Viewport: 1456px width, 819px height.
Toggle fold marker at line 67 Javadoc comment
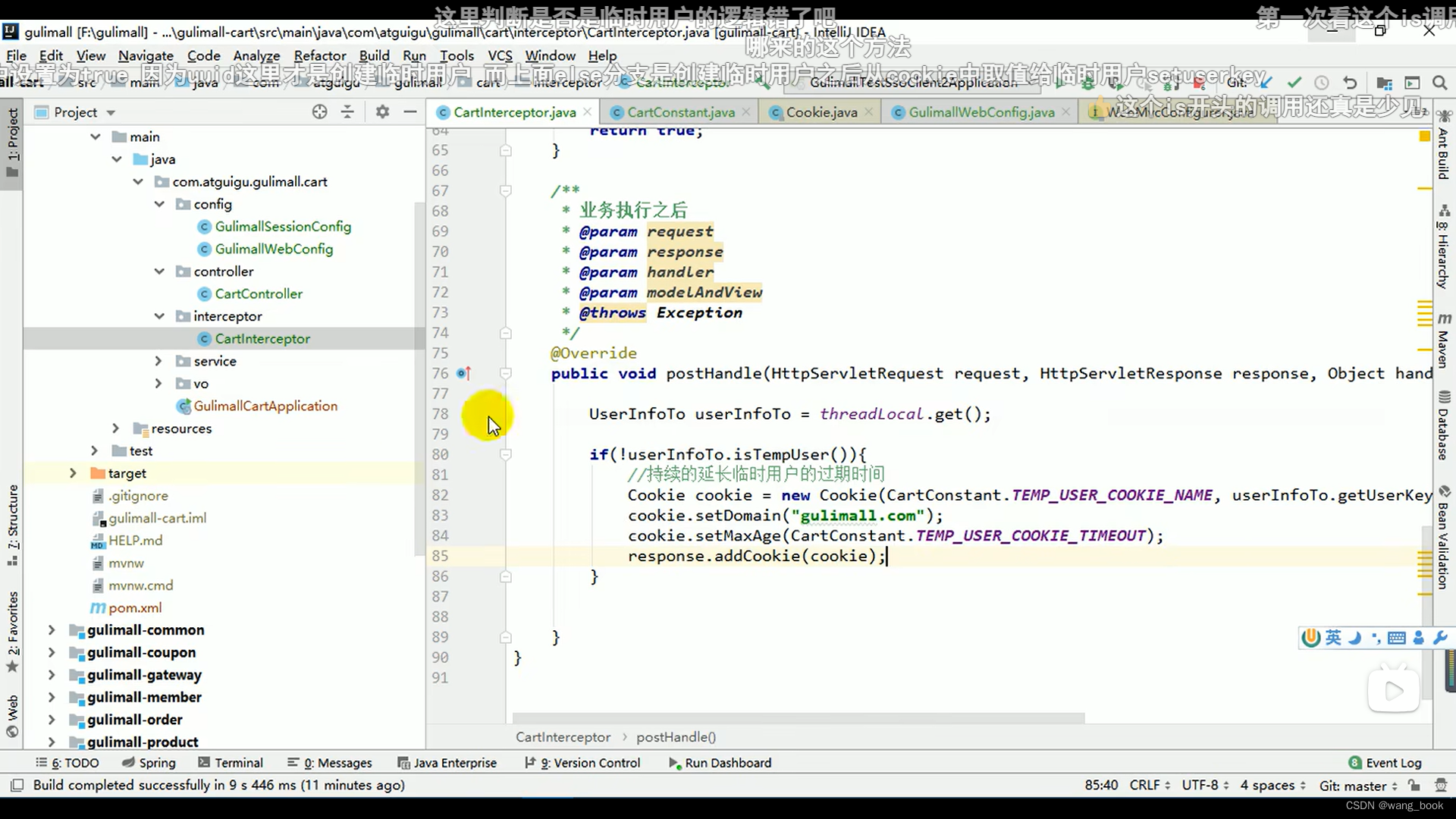(x=506, y=190)
